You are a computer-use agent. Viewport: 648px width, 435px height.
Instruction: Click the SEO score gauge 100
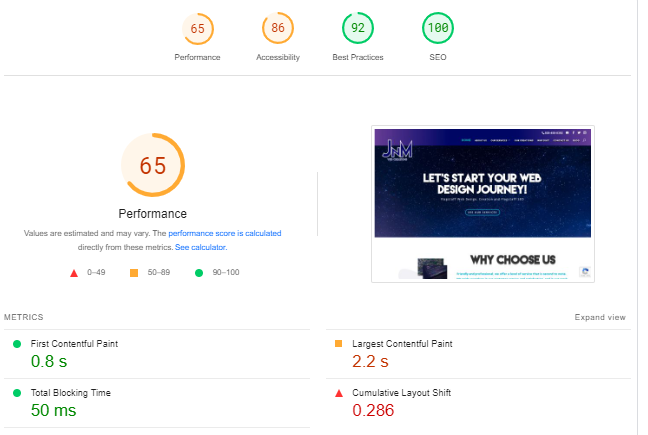point(437,28)
